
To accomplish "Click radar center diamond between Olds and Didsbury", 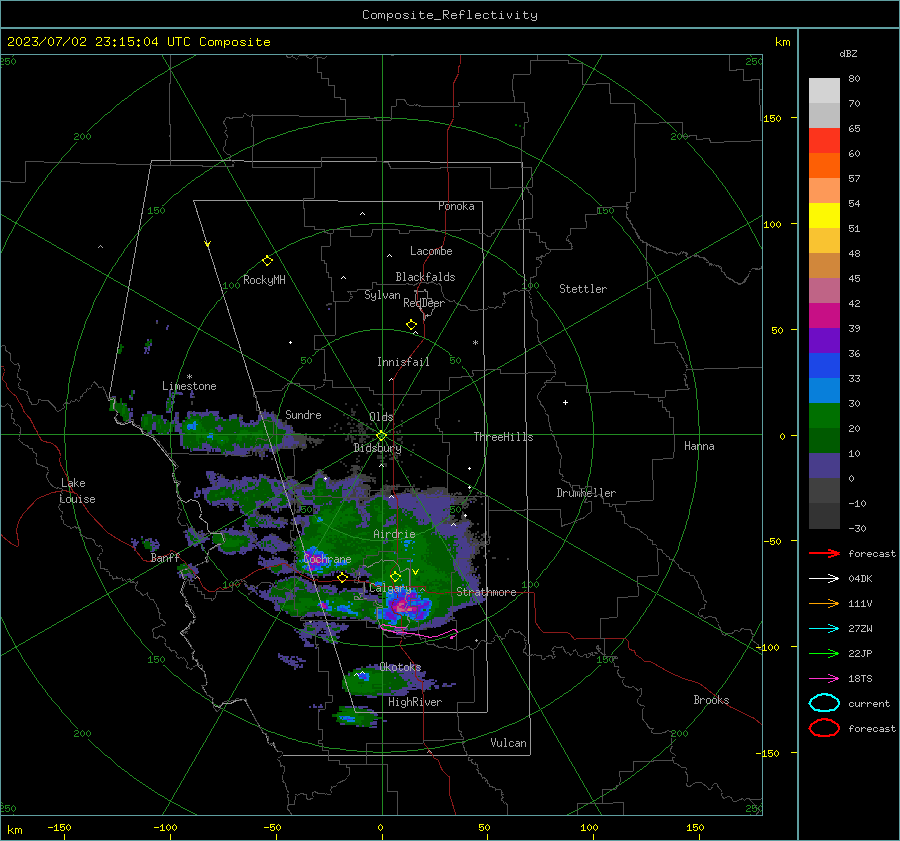I will (381, 436).
